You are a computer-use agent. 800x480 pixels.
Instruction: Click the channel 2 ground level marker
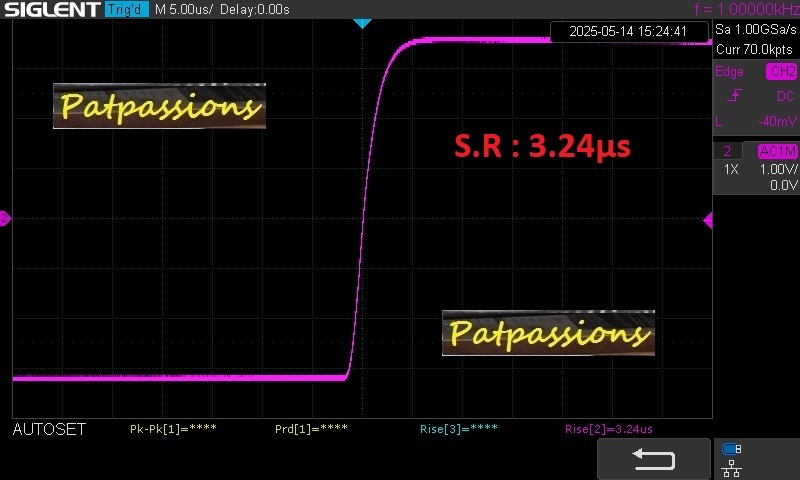(x=5, y=218)
